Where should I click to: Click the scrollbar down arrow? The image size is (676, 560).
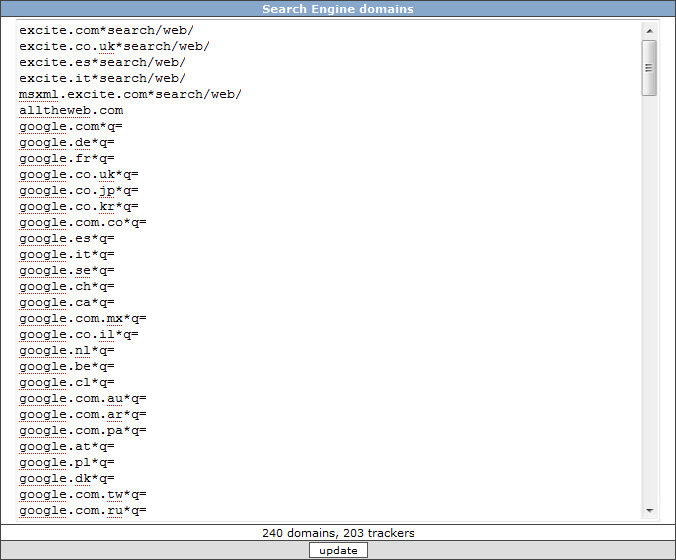tap(649, 510)
